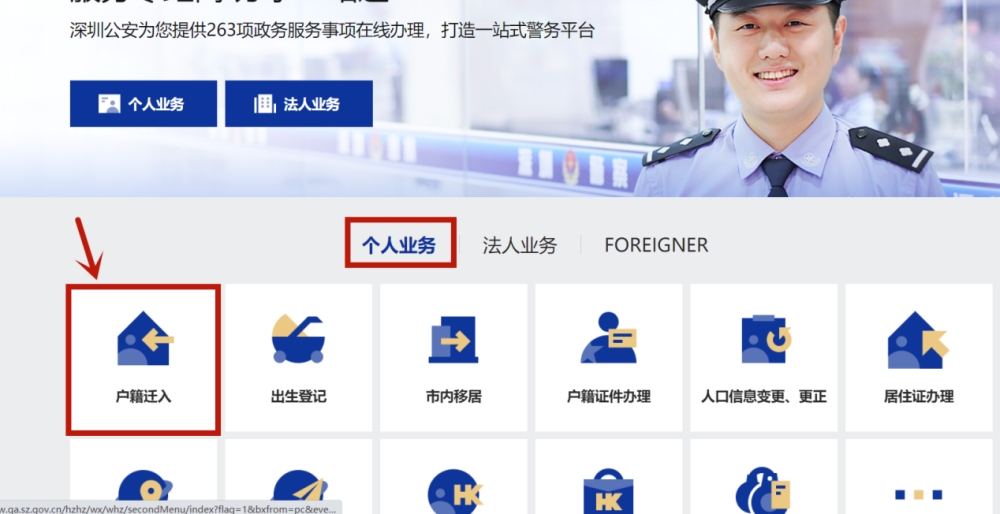This screenshot has height=514, width=1000.
Task: Click the globe with paper plane icon
Action: [x=299, y=492]
